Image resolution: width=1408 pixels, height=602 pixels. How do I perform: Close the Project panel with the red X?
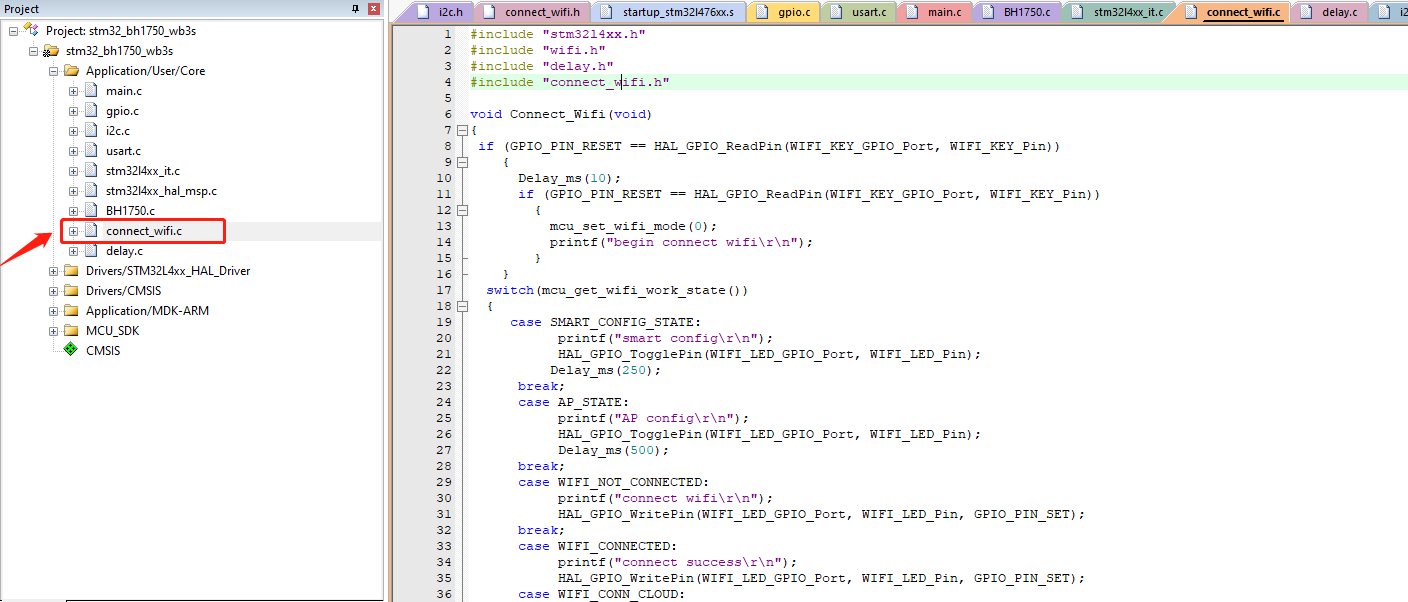(374, 9)
